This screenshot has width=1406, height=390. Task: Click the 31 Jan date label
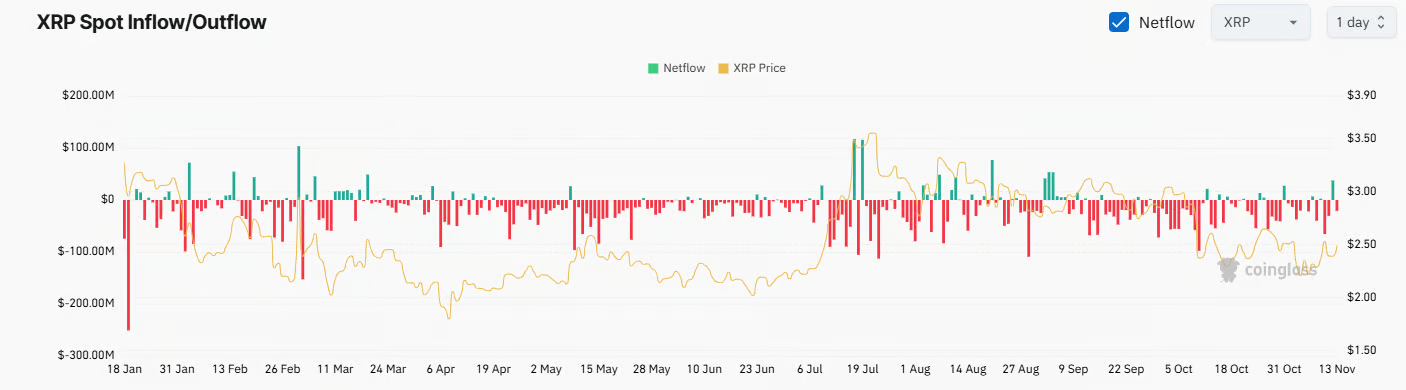coord(177,369)
